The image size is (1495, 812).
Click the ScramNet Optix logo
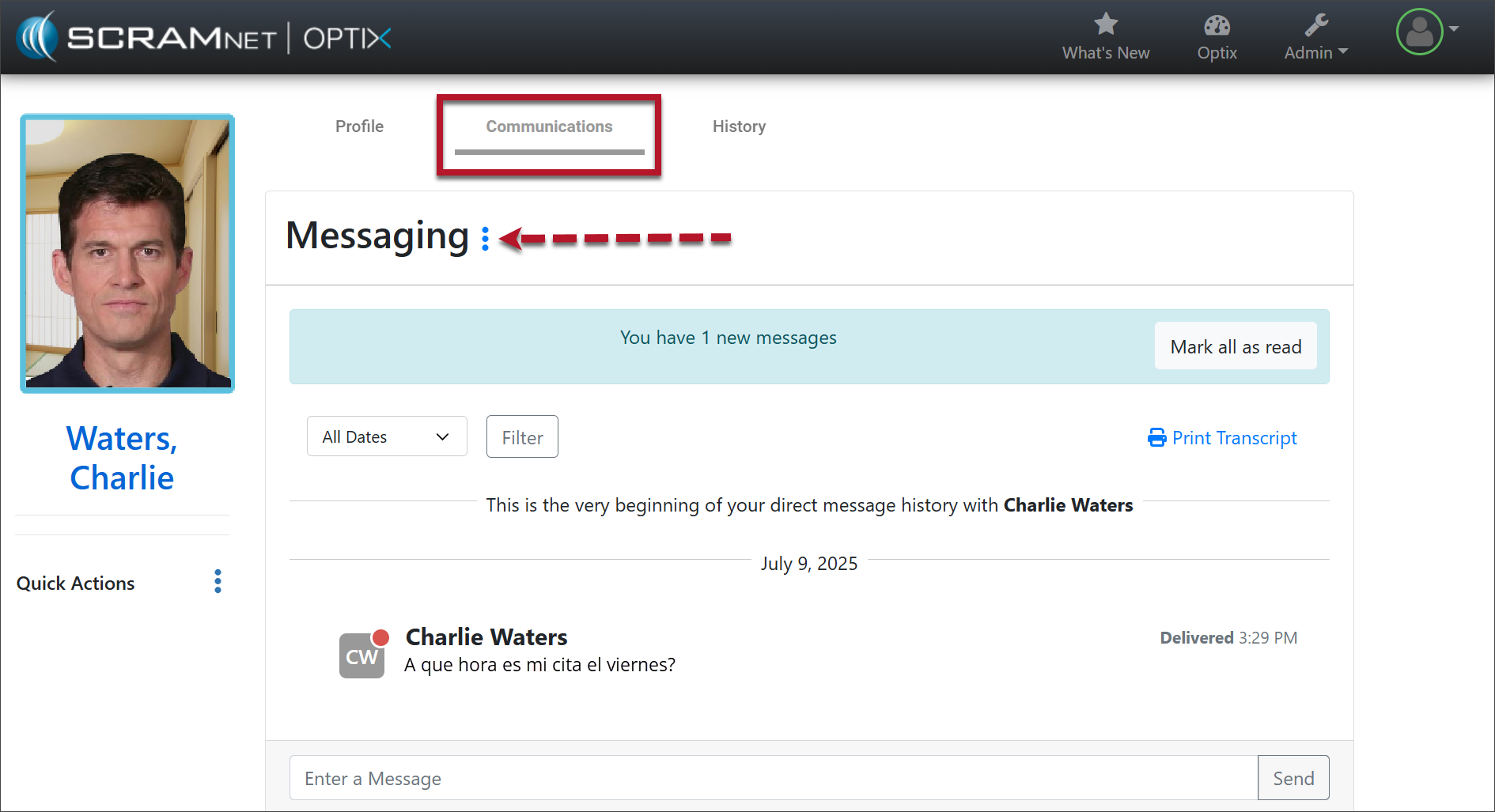pyautogui.click(x=204, y=37)
